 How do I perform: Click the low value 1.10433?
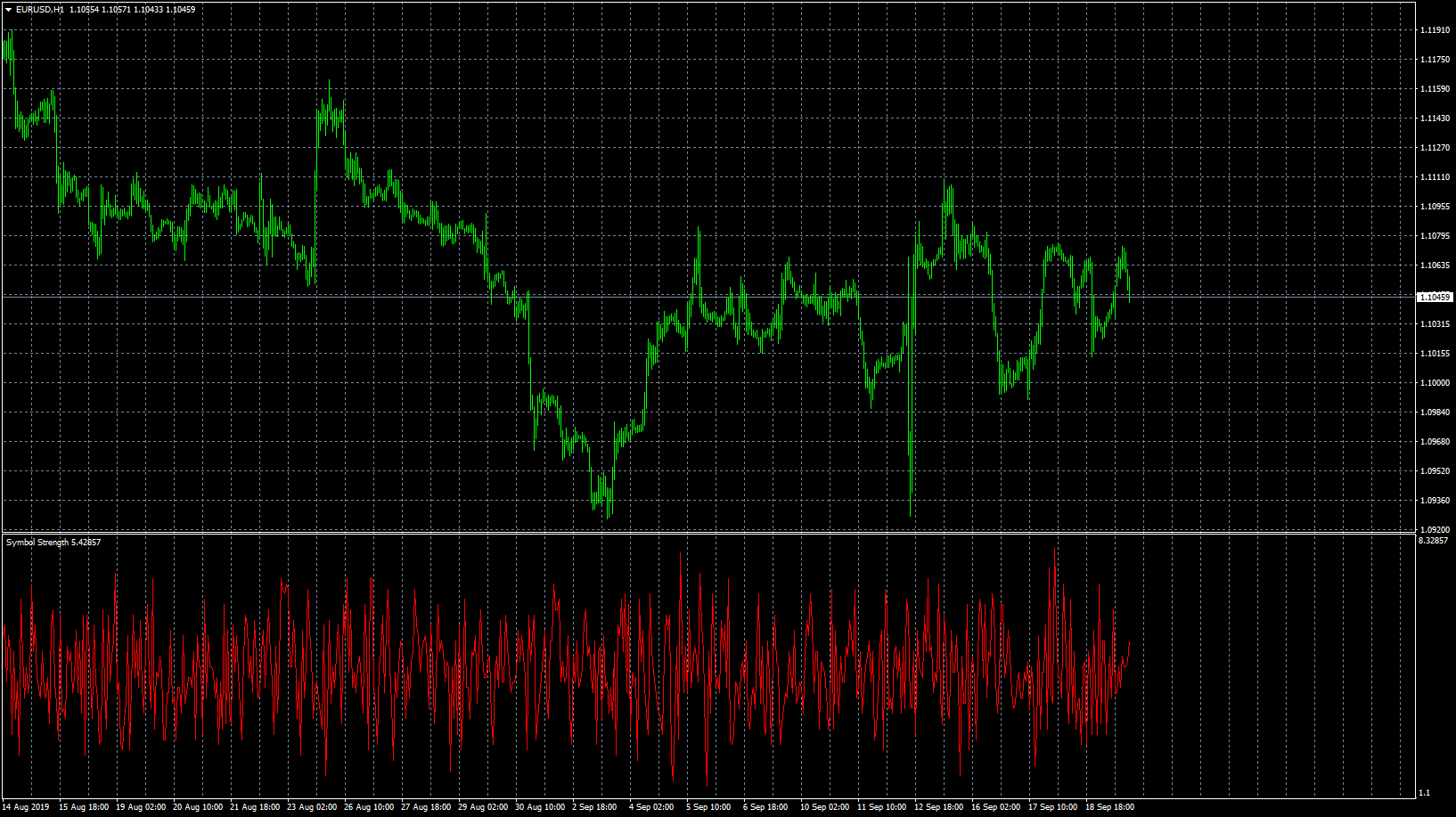coord(148,10)
